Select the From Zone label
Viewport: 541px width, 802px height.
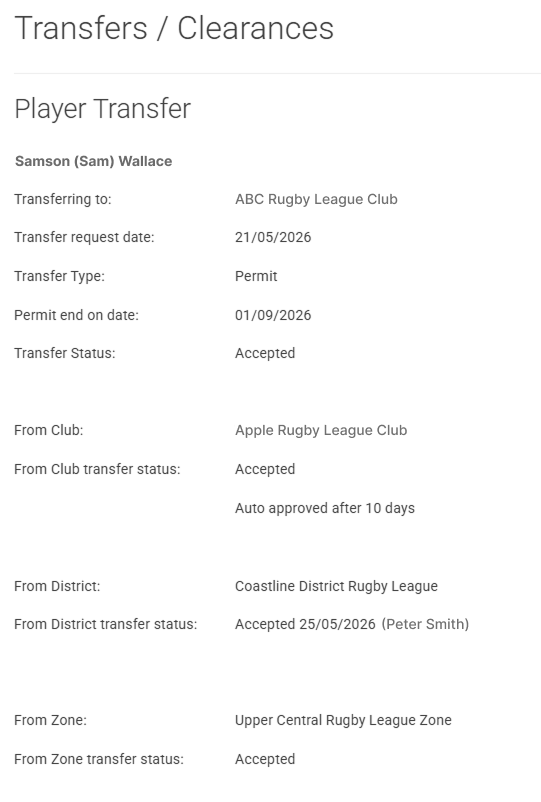click(x=51, y=720)
